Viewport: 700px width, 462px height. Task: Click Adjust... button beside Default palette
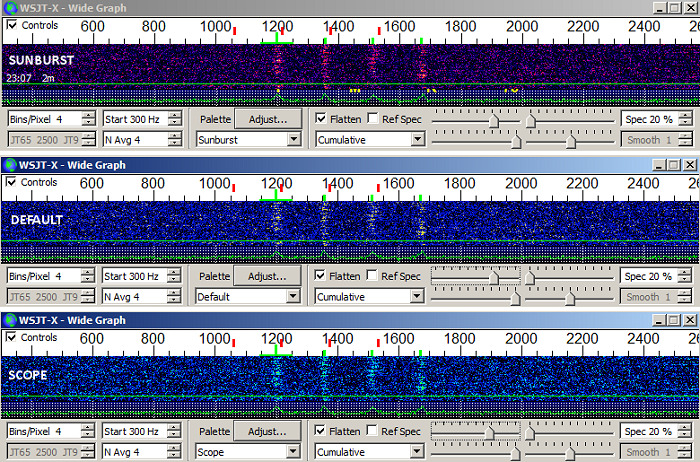point(267,276)
